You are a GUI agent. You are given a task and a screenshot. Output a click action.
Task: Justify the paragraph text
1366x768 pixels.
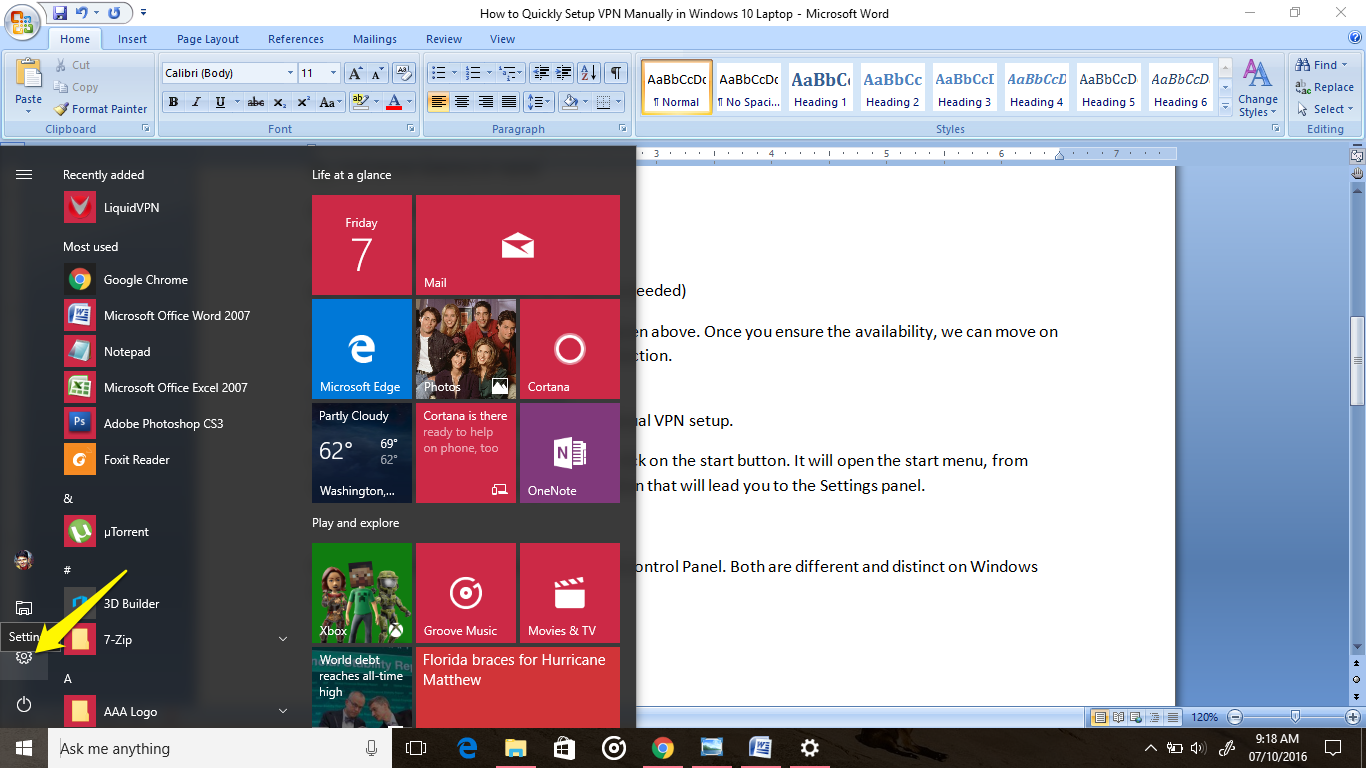[x=509, y=102]
